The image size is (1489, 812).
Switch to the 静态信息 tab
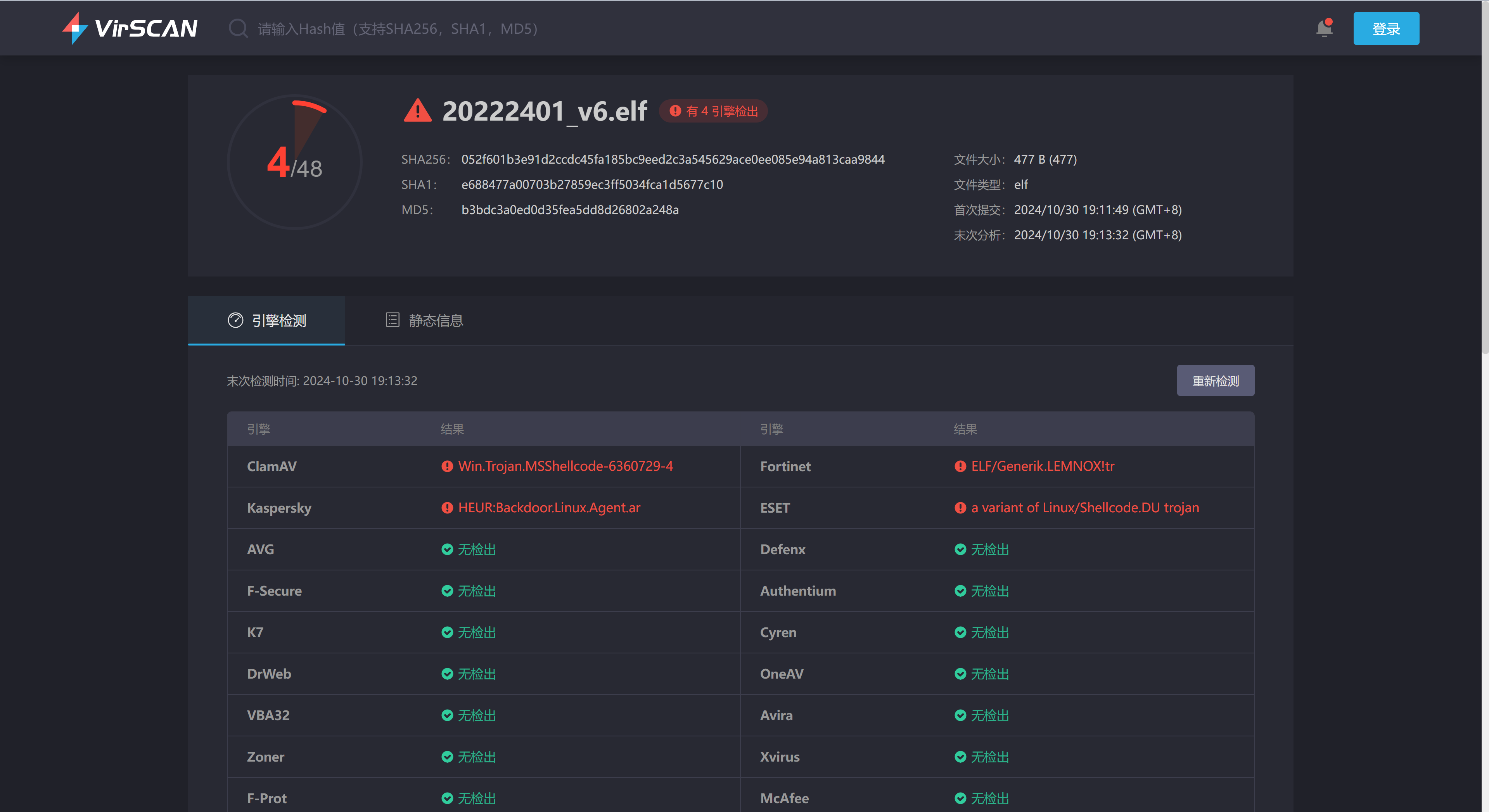(424, 321)
